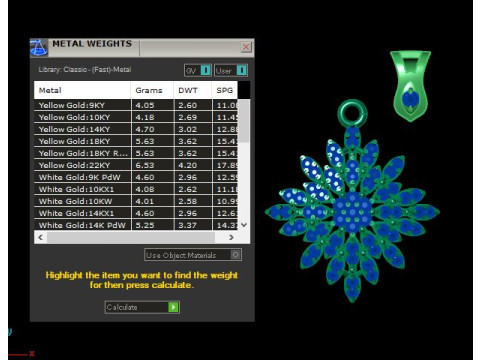Click the 4.20 DWT value

pos(187,165)
